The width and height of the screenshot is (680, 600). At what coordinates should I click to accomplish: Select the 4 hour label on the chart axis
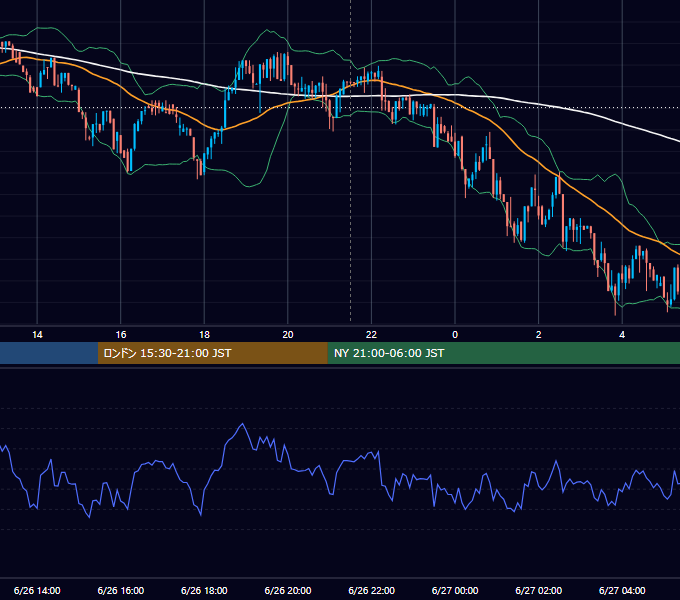tap(622, 335)
